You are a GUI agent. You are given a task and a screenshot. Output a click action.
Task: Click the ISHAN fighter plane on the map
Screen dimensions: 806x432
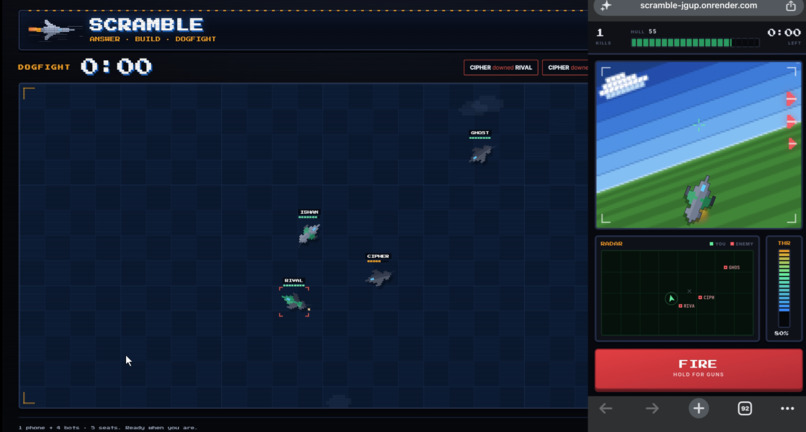coord(309,233)
